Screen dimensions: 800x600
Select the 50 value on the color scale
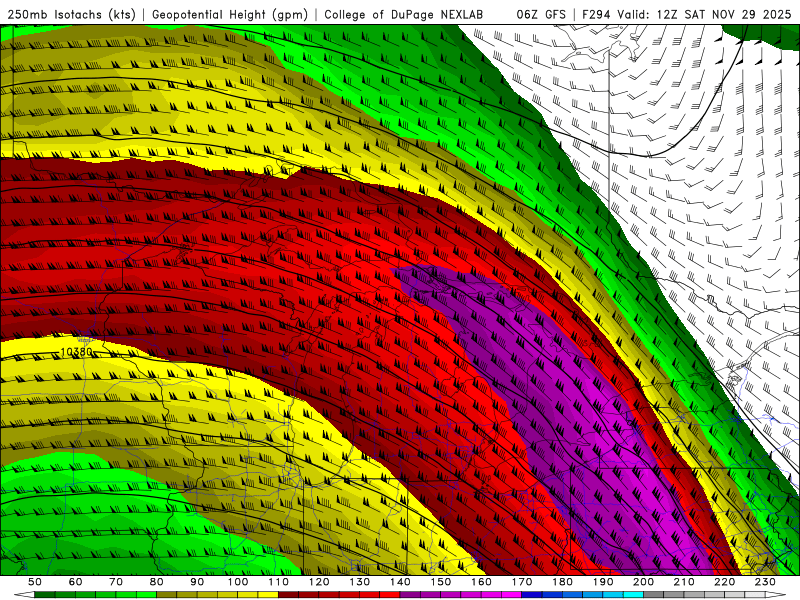35,582
